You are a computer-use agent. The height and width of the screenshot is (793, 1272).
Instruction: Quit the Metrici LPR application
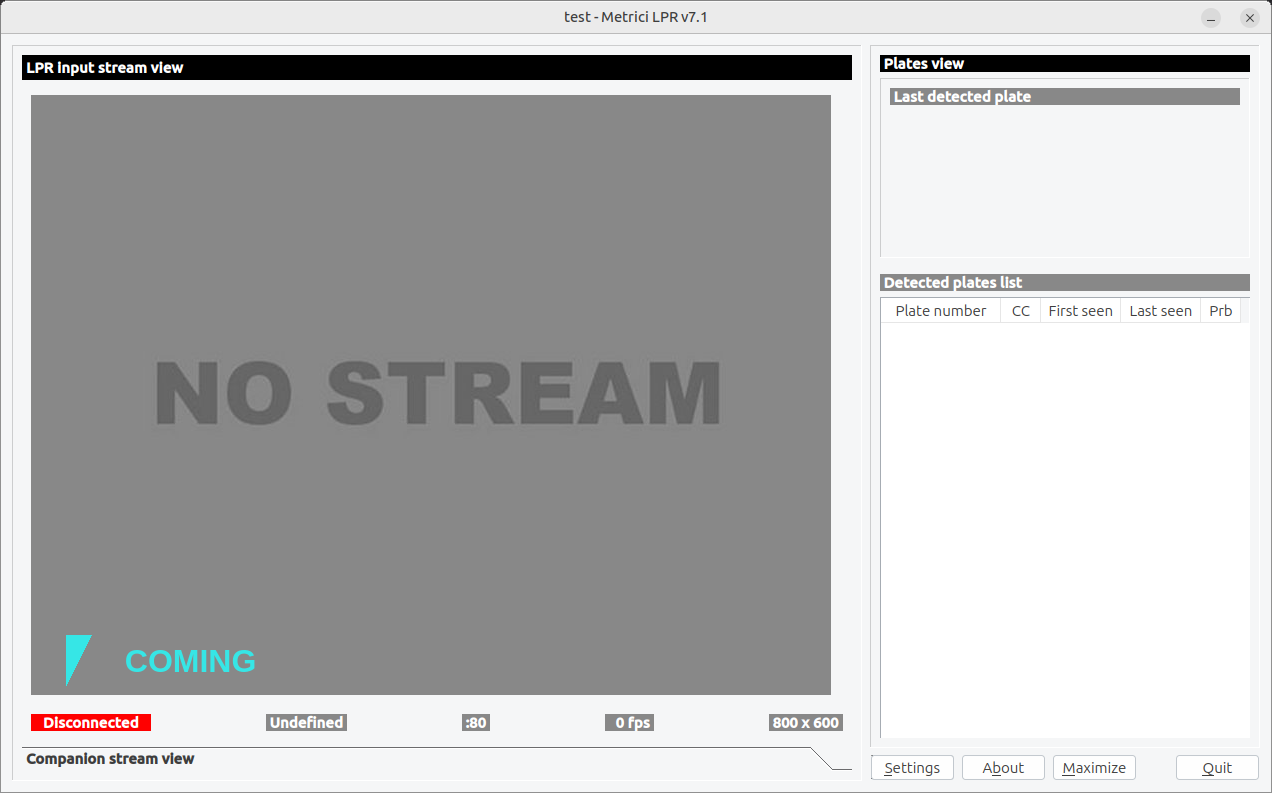[x=1217, y=767]
